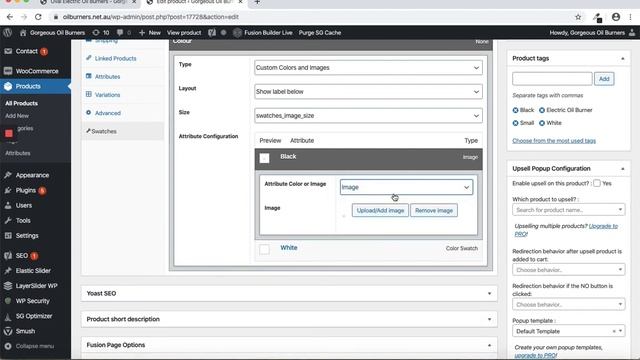The image size is (640, 360).
Task: Click the browser back arrow
Action: pyautogui.click(x=10, y=17)
